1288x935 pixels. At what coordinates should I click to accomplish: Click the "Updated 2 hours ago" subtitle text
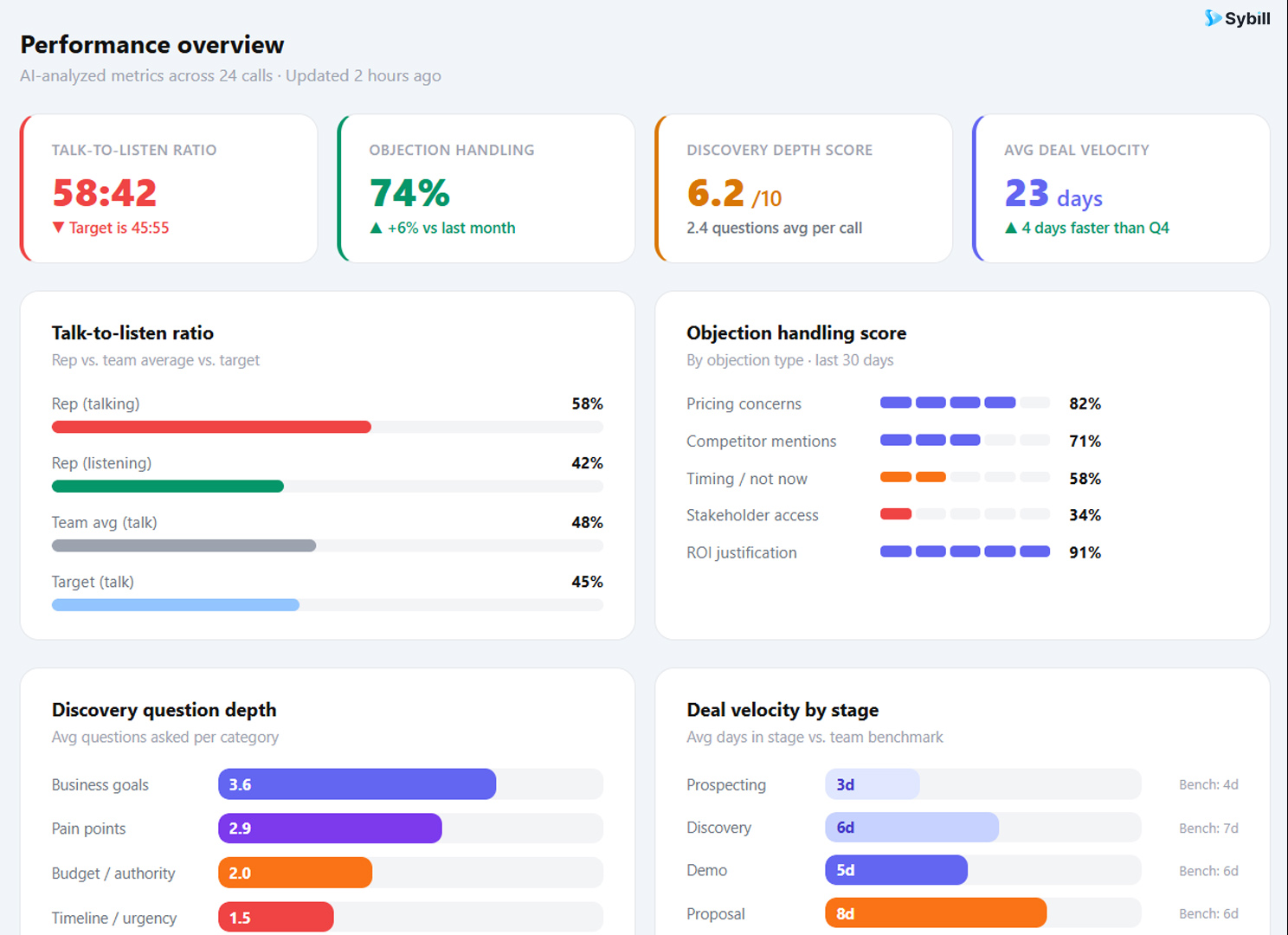(364, 75)
